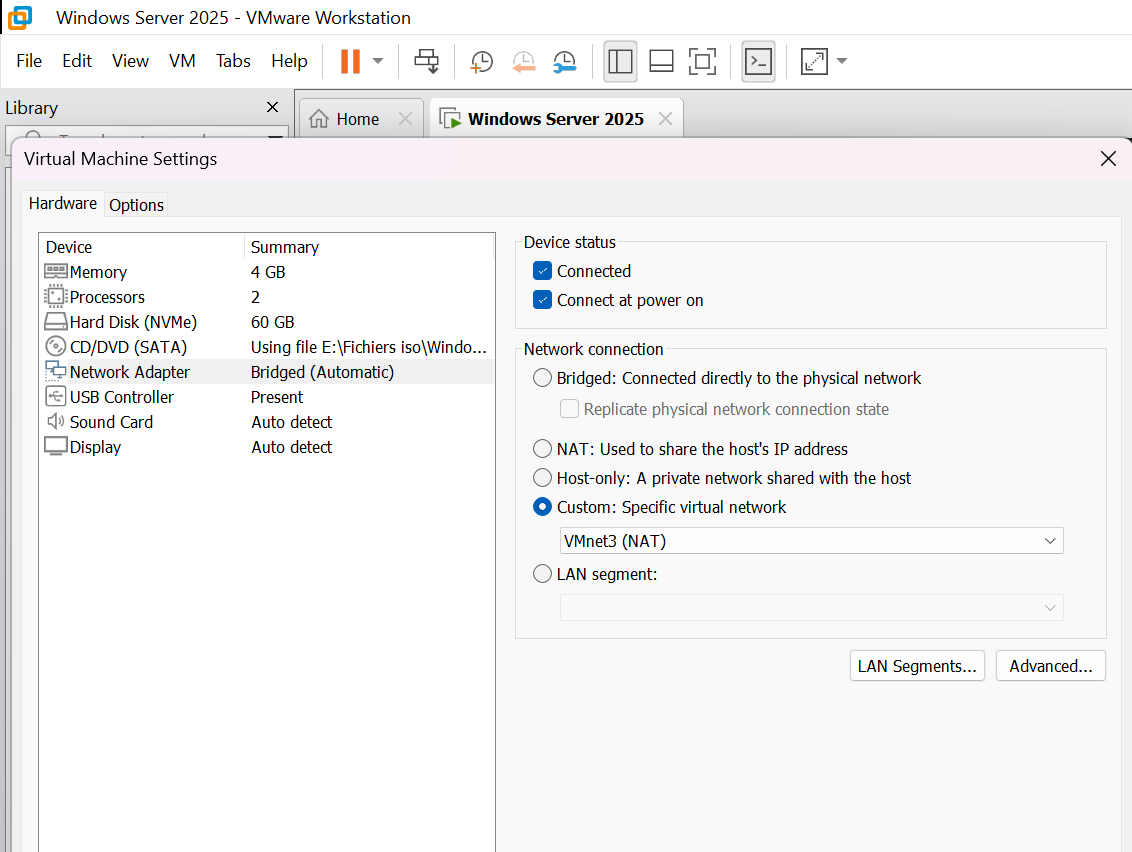This screenshot has width=1132, height=852.
Task: Close the Virtual Machine Settings dialog
Action: 1108,159
